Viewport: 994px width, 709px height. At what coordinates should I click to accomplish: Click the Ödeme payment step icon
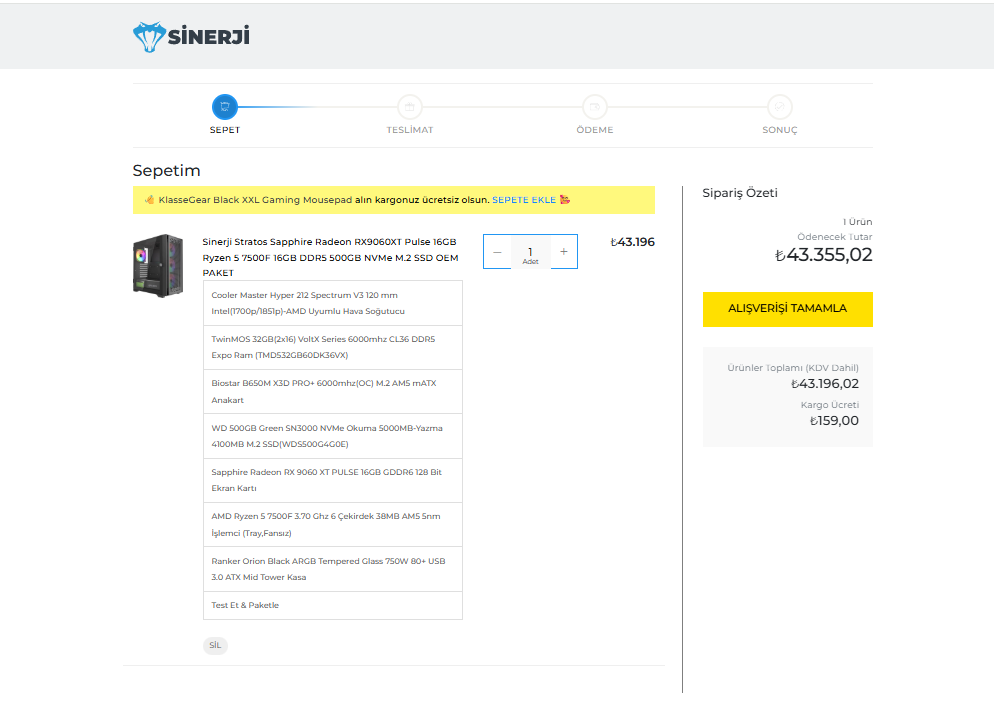594,107
